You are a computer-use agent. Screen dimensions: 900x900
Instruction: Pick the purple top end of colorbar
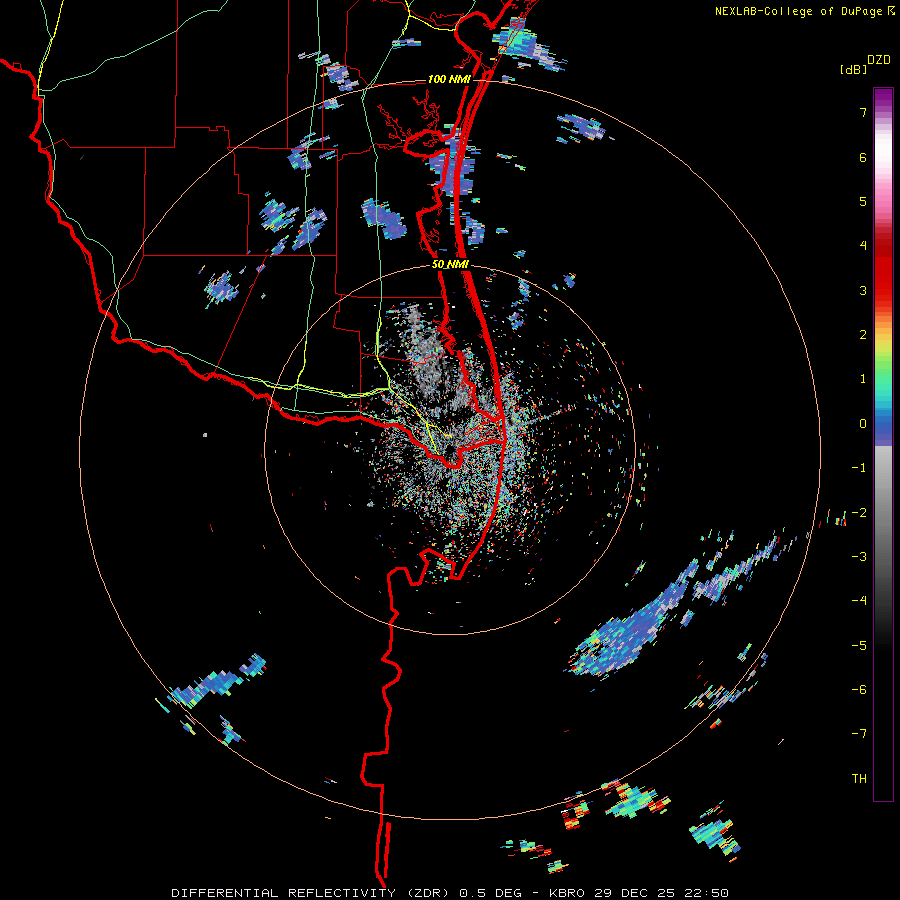883,98
